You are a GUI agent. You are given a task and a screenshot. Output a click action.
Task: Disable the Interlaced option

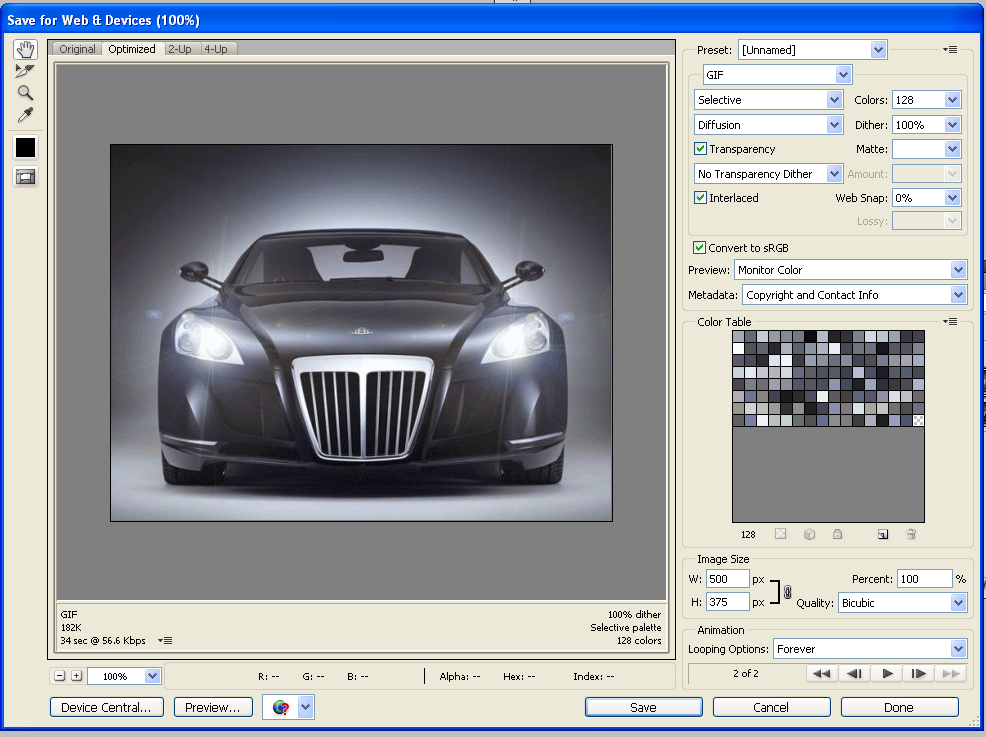[x=701, y=198]
